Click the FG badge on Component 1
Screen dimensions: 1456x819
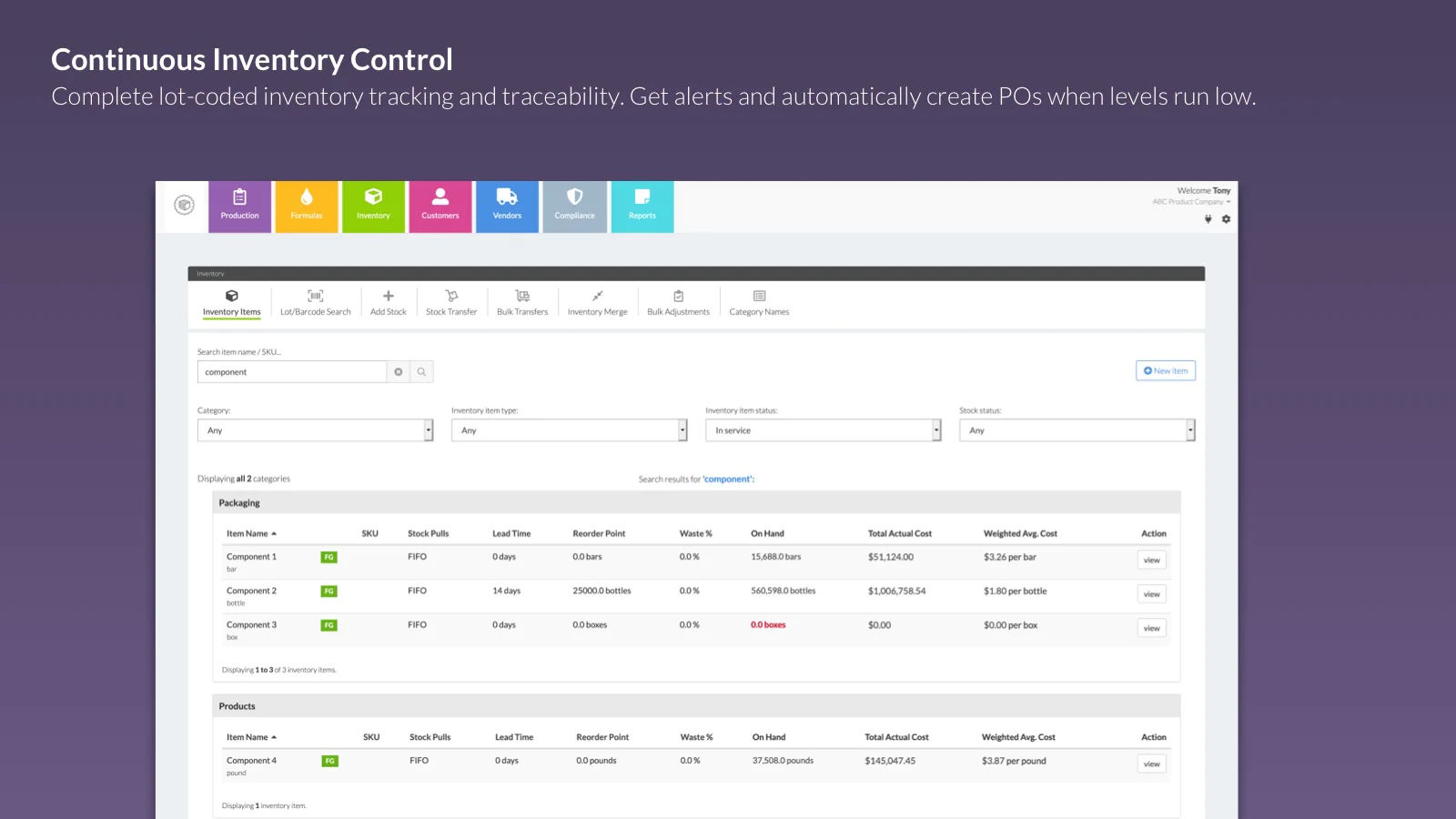(x=329, y=557)
